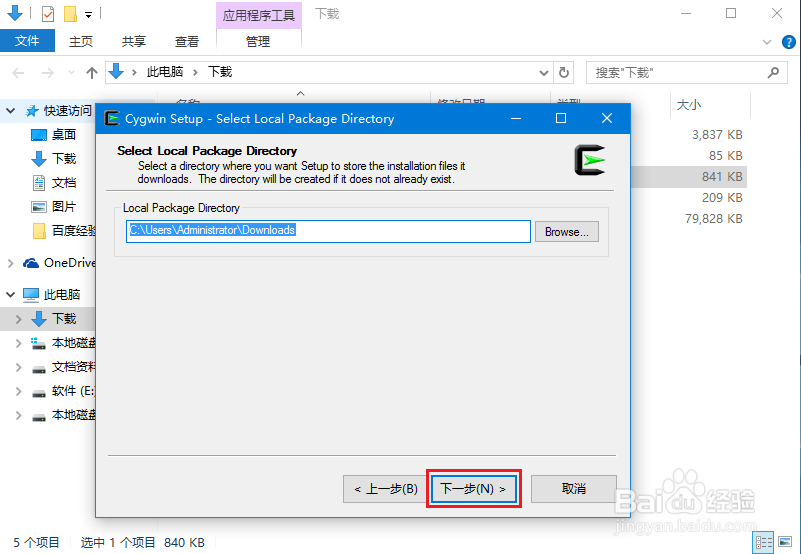Screen dimensions: 801x554
Task: Maximize the Explorer window
Action: pos(731,13)
